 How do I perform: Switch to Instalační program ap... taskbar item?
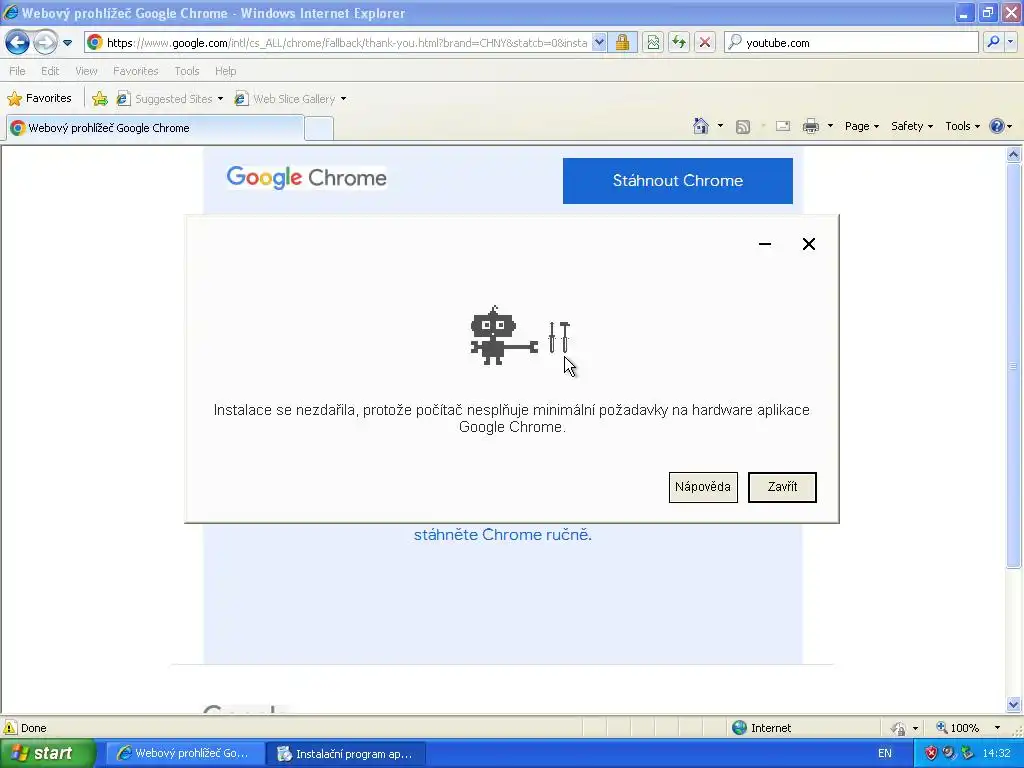pos(347,754)
